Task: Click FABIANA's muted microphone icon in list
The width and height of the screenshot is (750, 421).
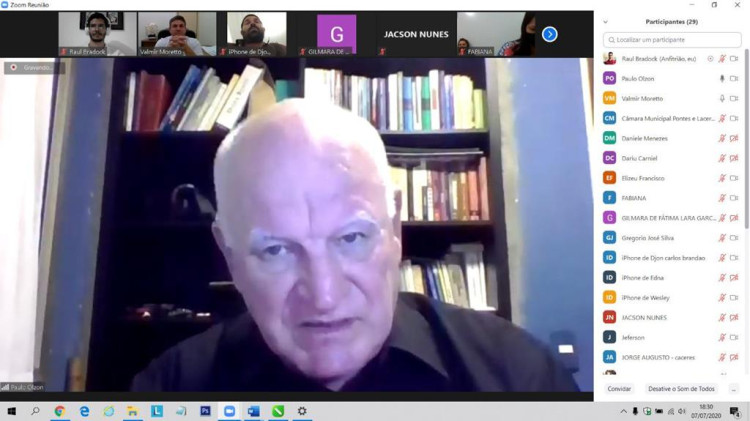Action: [x=722, y=198]
